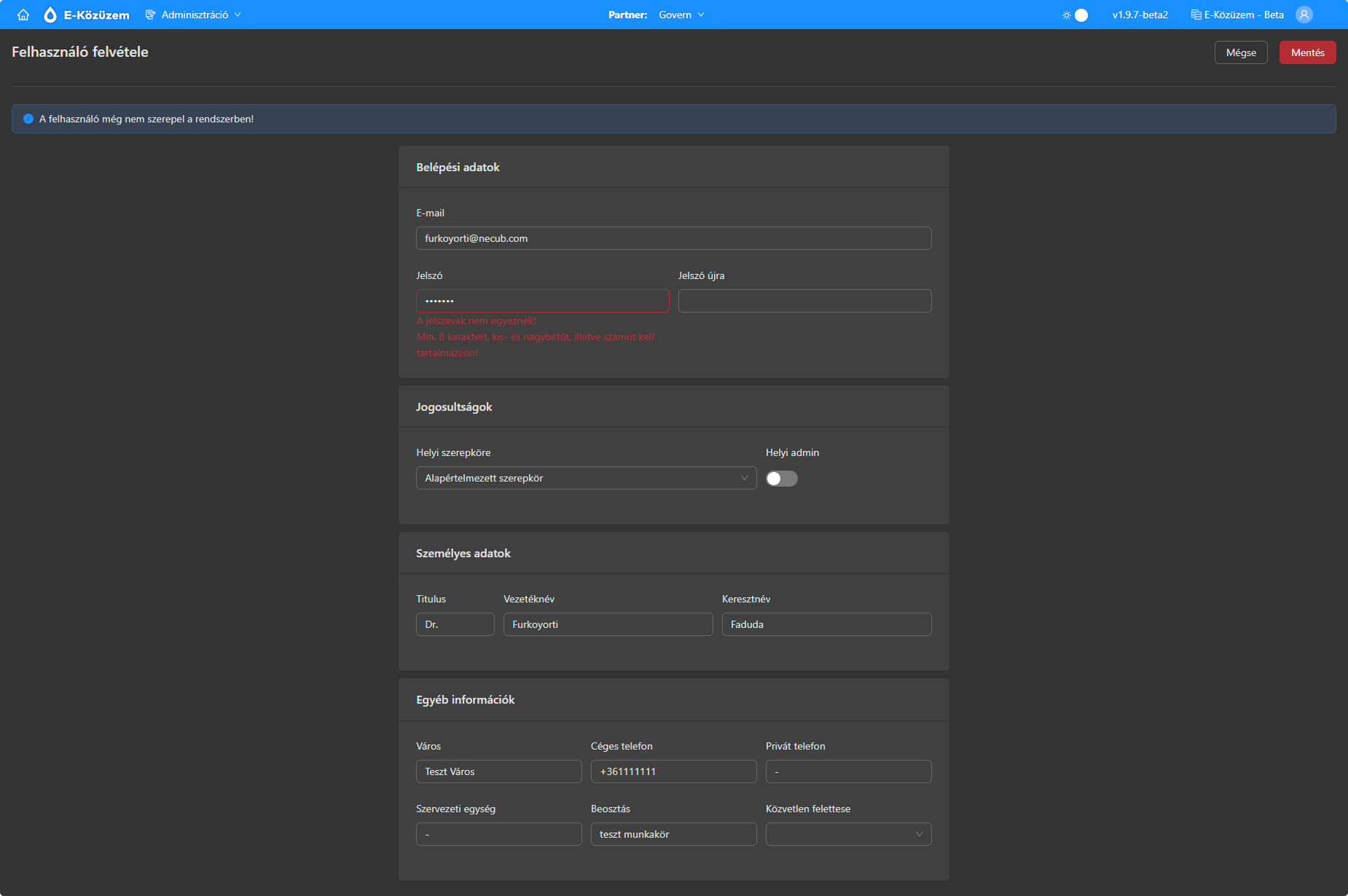Viewport: 1348px width, 896px height.
Task: Toggle the dark/light theme switch
Action: tap(1081, 15)
